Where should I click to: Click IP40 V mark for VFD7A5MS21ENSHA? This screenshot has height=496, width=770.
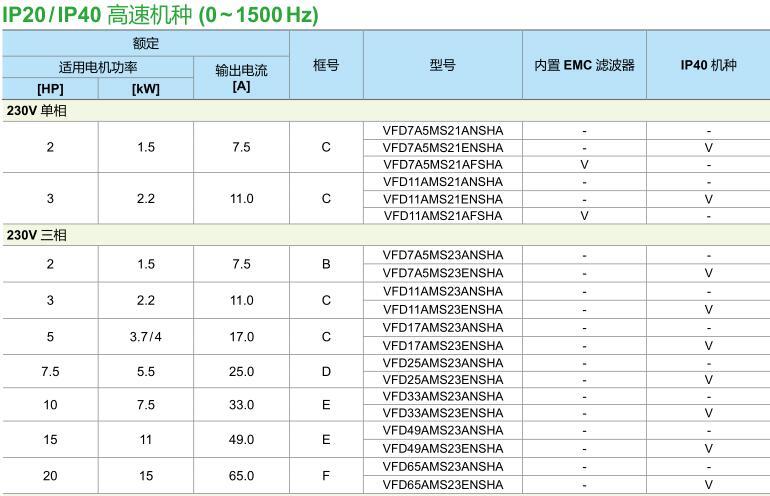(708, 148)
